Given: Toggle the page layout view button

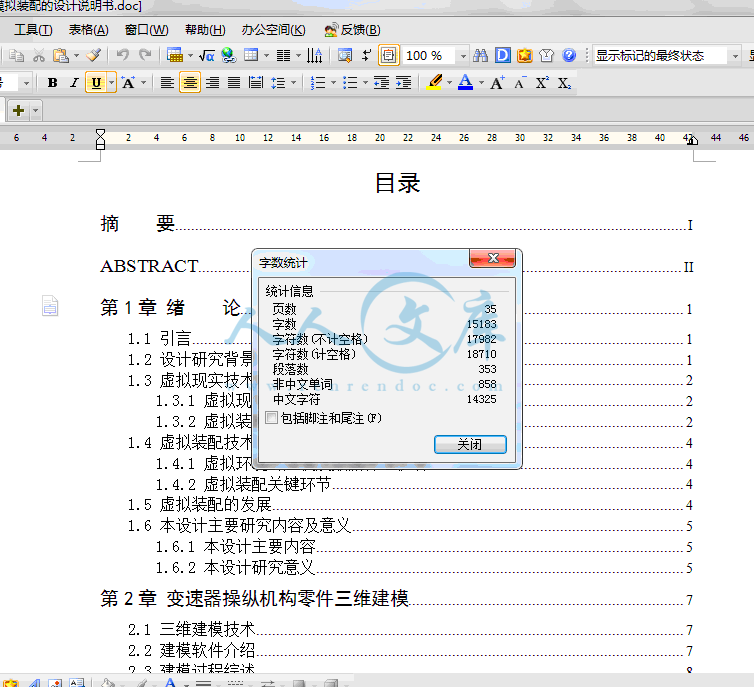Looking at the screenshot, I should [x=389, y=55].
